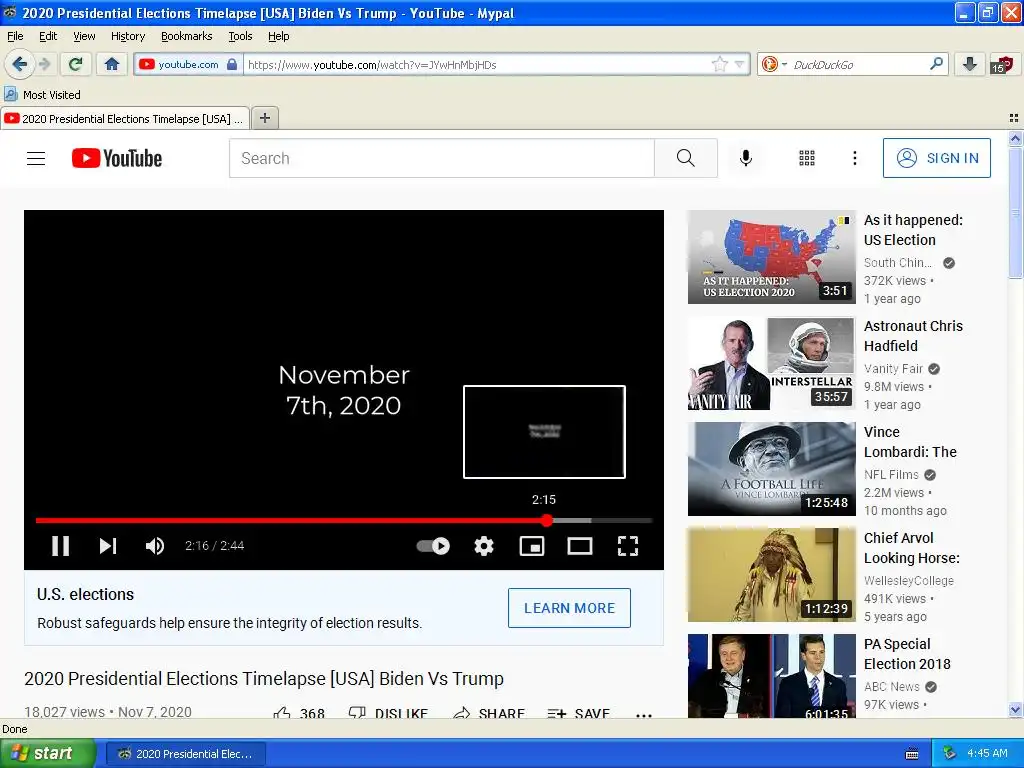Click the DISLIKE button
1024x768 pixels.
tap(388, 713)
